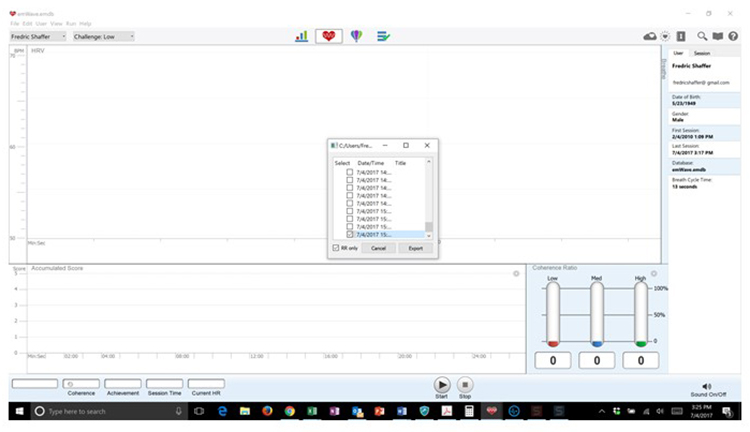Uncheck the highlighted last session checkbox
The height and width of the screenshot is (432, 750).
350,235
